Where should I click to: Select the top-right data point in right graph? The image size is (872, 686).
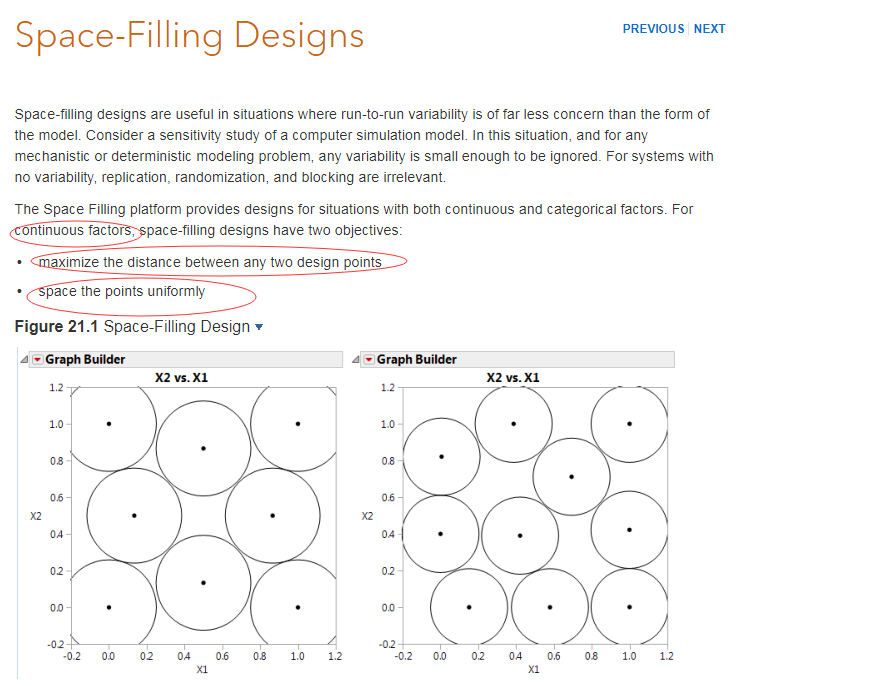tap(629, 423)
